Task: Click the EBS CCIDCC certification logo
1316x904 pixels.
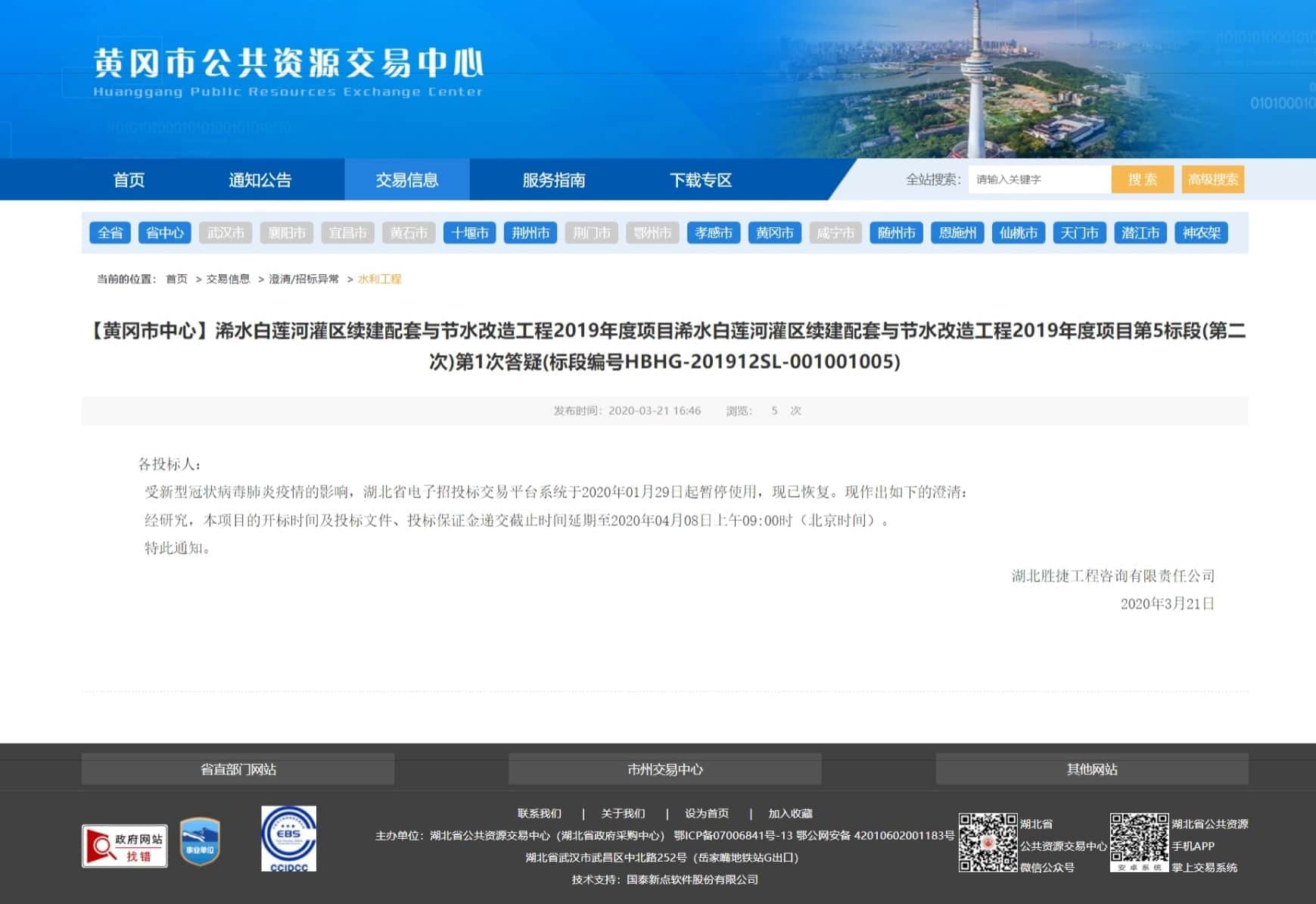Action: point(288,839)
